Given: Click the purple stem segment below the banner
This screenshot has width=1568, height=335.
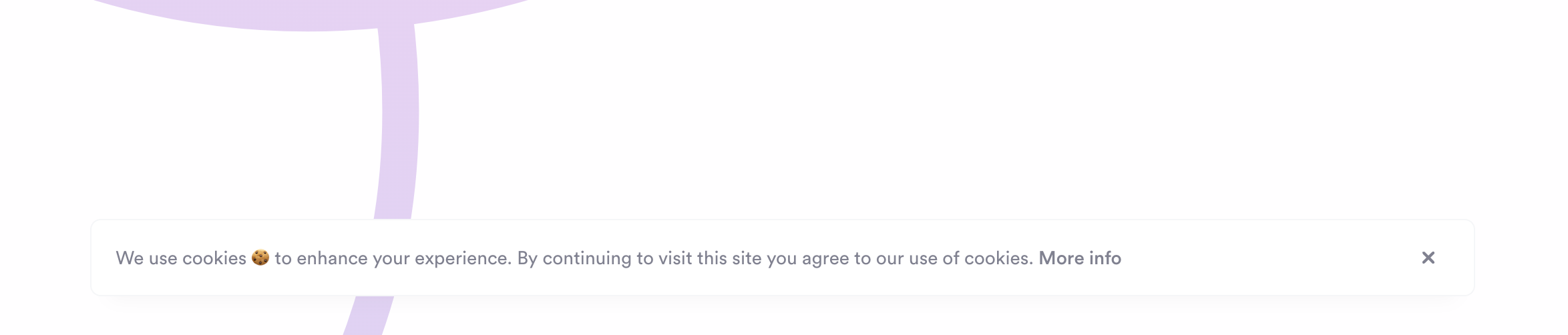Looking at the screenshot, I should [371, 314].
